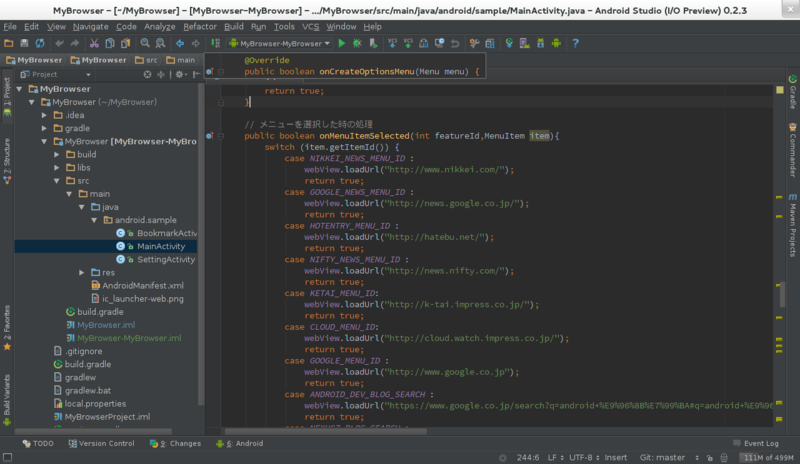Open the Project view mode dropdown
Screen dimensions: 800x464
pyautogui.click(x=55, y=75)
